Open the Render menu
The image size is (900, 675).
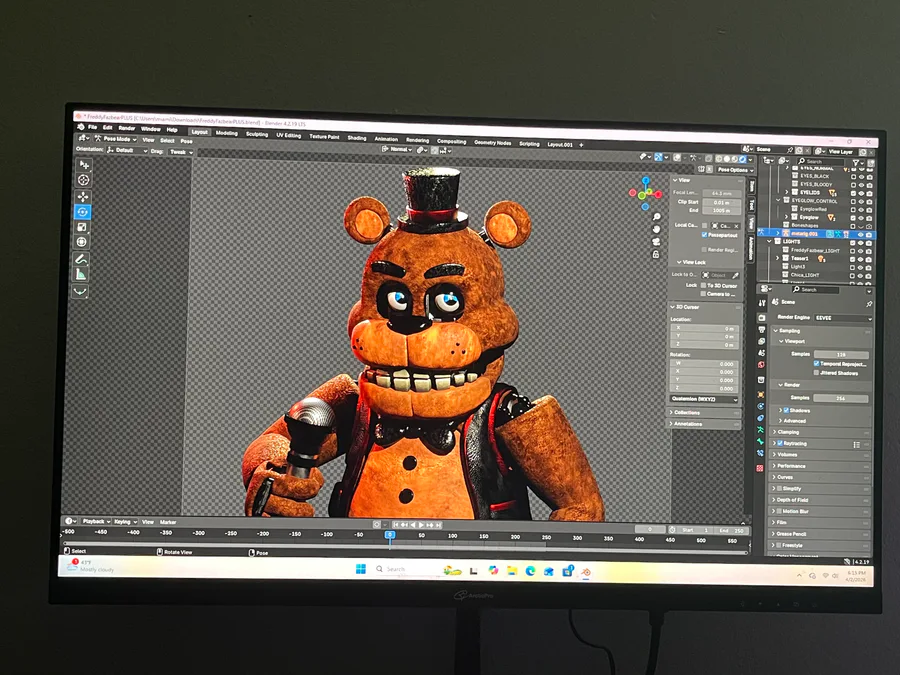[126, 128]
